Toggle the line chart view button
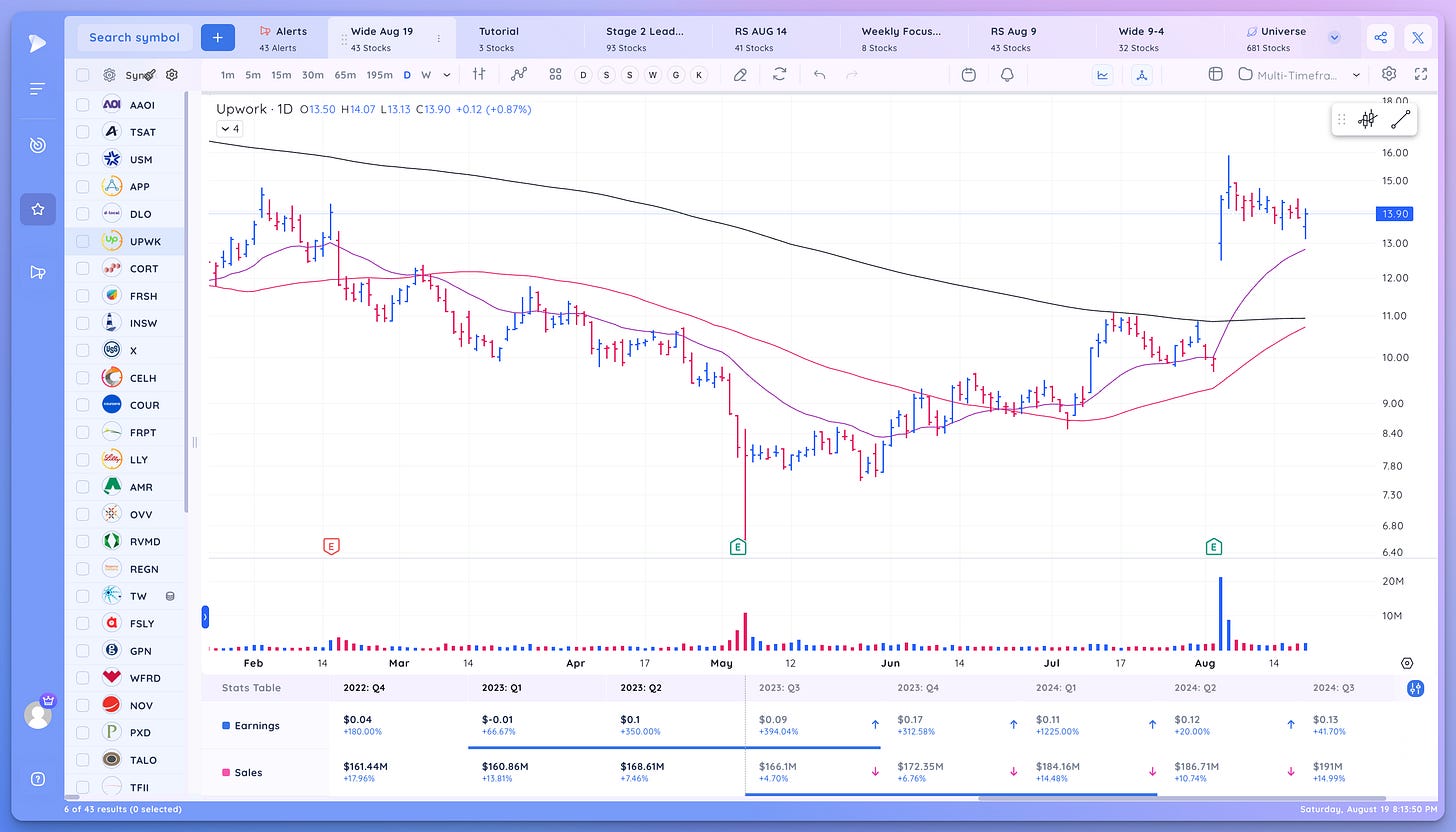This screenshot has width=1456, height=832. pyautogui.click(x=1103, y=74)
